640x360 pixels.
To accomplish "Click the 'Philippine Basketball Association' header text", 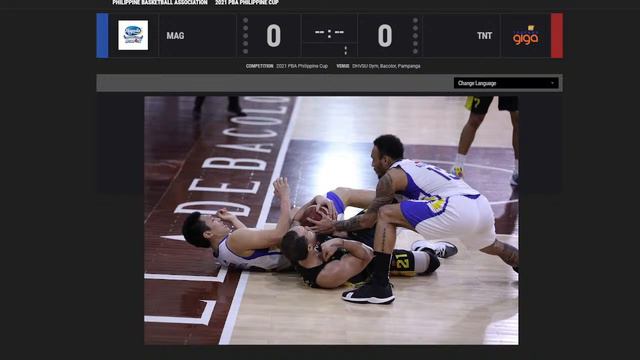I will click(160, 2).
